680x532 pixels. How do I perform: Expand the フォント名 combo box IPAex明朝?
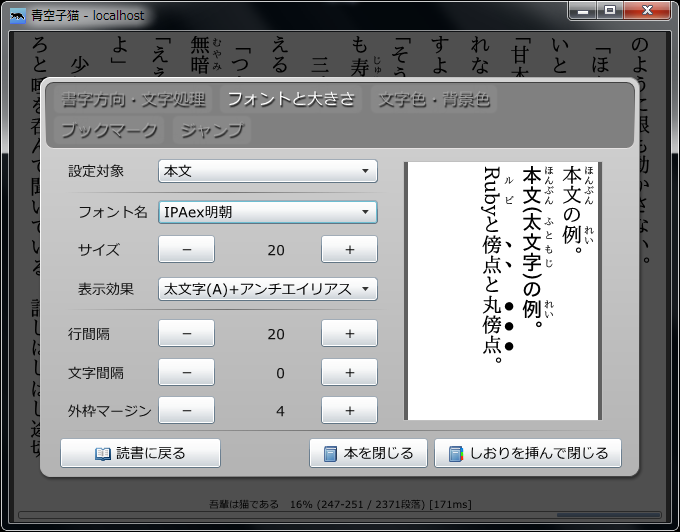tap(268, 212)
